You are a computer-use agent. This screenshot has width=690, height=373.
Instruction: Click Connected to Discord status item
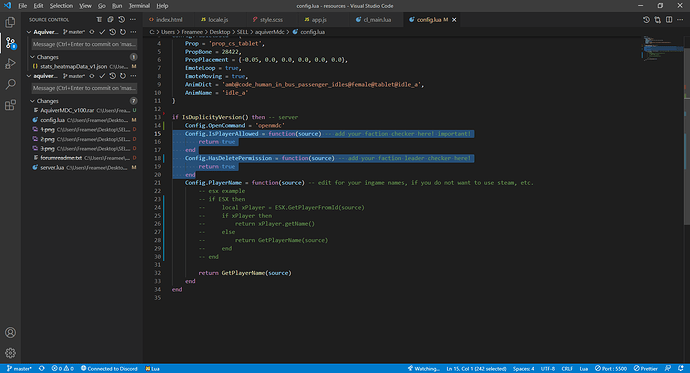point(109,369)
